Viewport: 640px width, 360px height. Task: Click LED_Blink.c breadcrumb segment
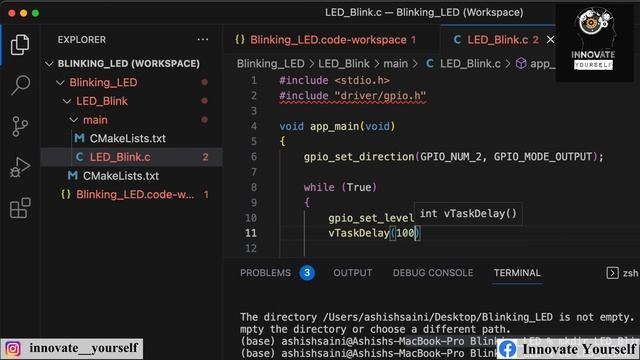pyautogui.click(x=470, y=64)
